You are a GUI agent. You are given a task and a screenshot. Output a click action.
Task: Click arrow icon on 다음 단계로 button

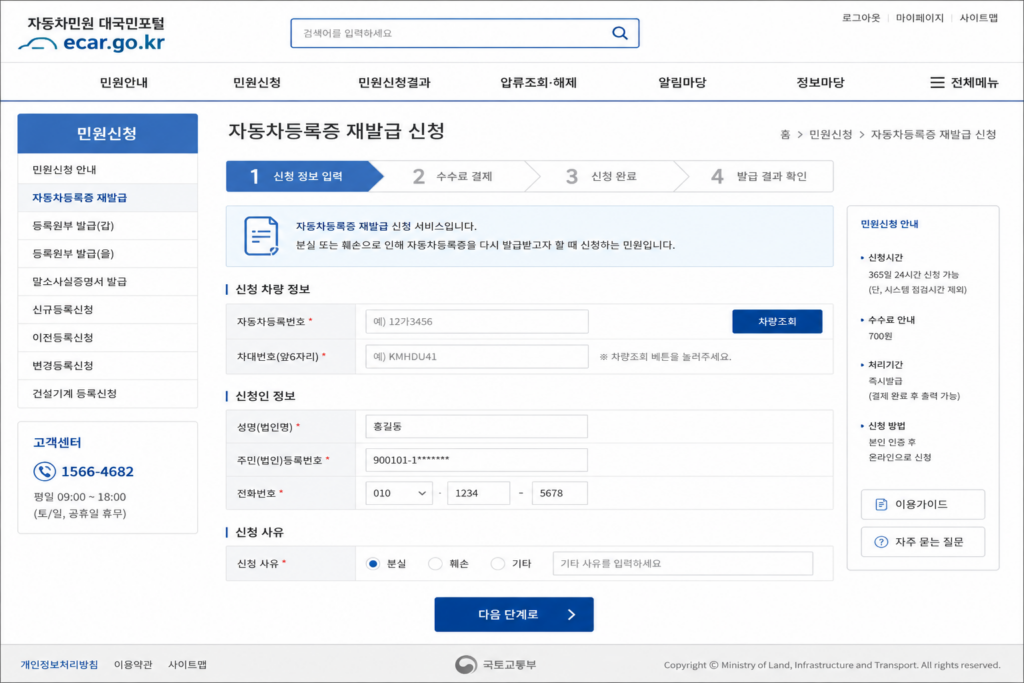(x=571, y=614)
